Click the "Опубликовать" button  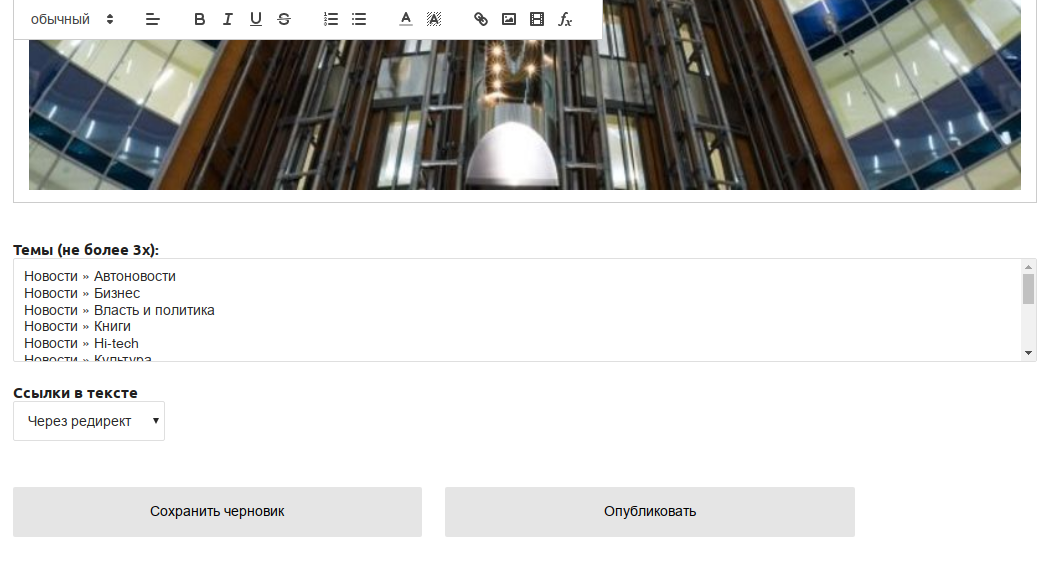(x=650, y=511)
